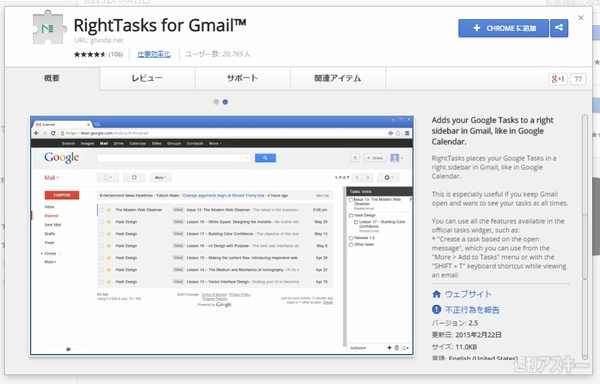Check the Hack Design task checkbox
The width and height of the screenshot is (600, 384).
pos(351,215)
